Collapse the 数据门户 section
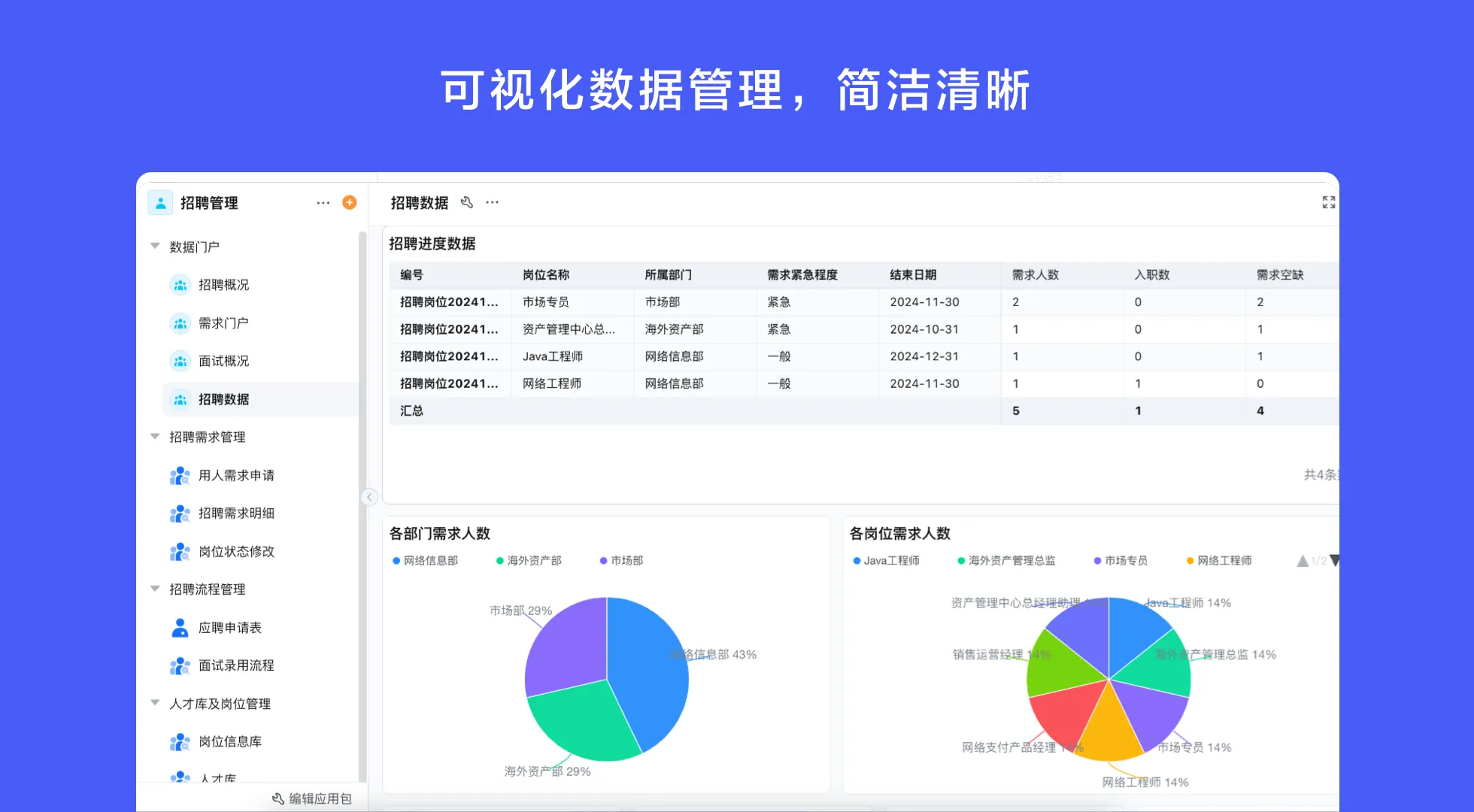The image size is (1474, 812). (154, 245)
